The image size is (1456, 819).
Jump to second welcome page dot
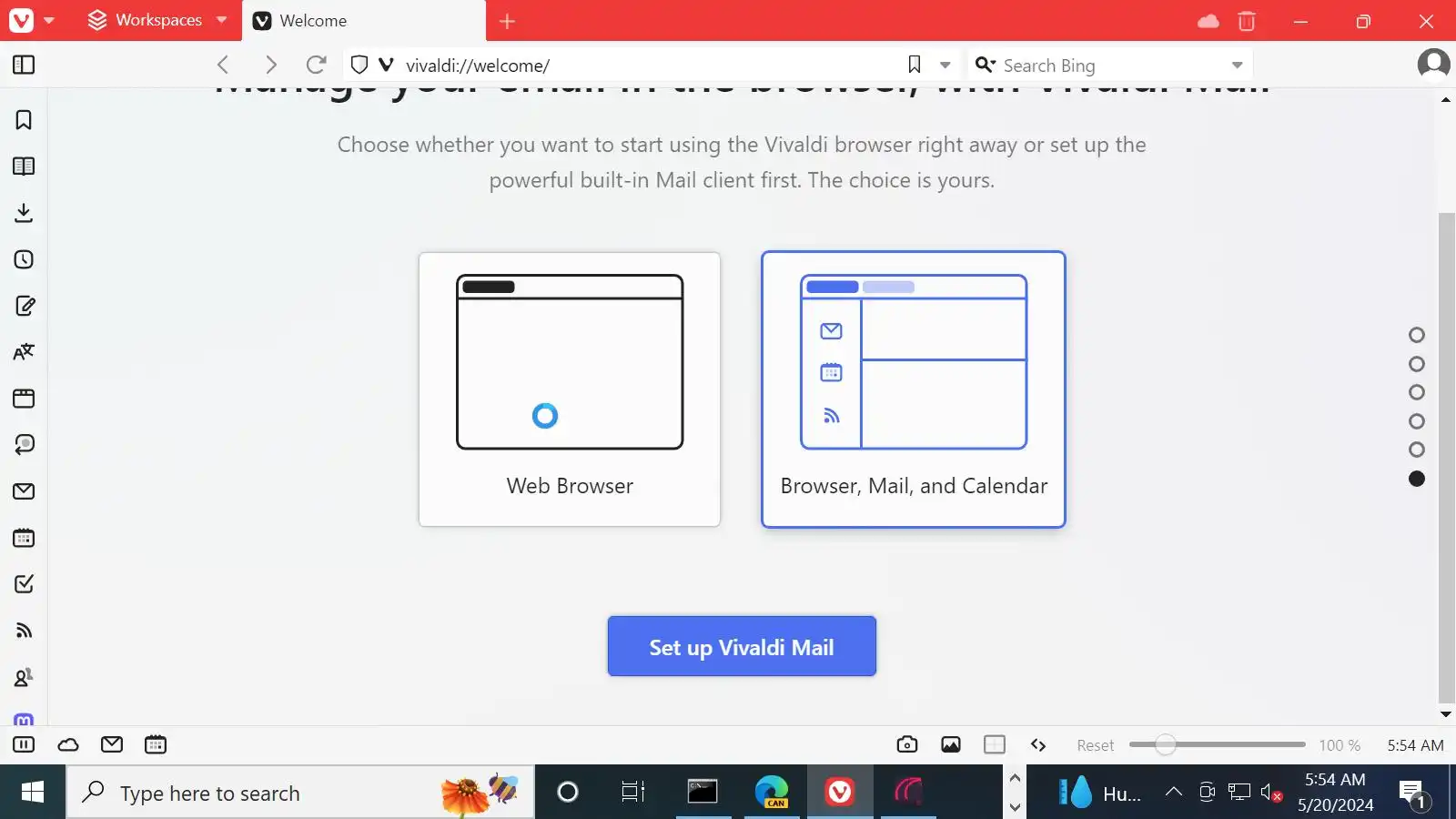point(1417,364)
